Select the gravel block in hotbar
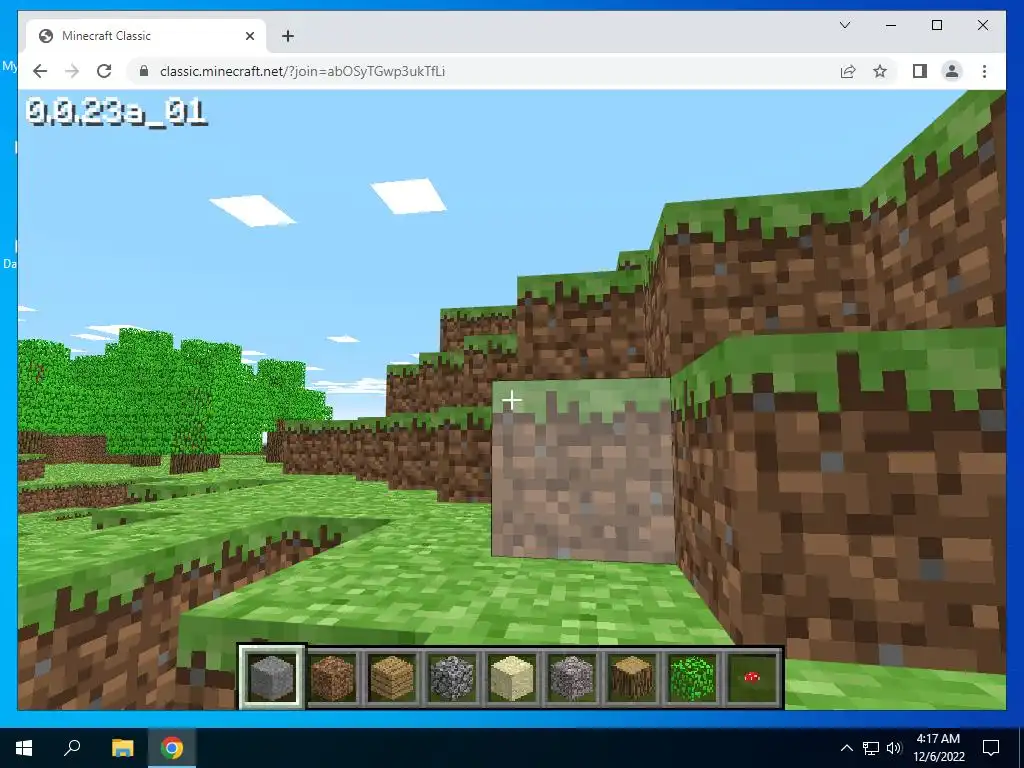Screen dimensions: 1024x768 point(571,678)
